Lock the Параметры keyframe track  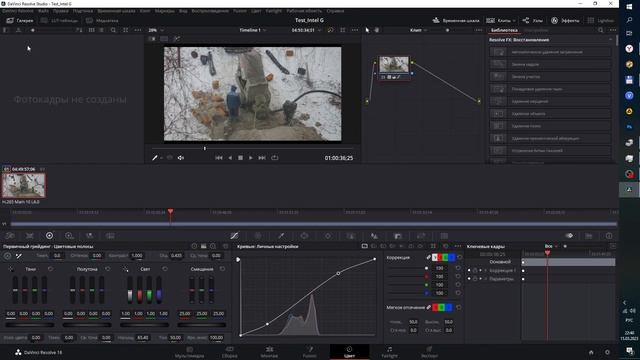click(x=475, y=279)
